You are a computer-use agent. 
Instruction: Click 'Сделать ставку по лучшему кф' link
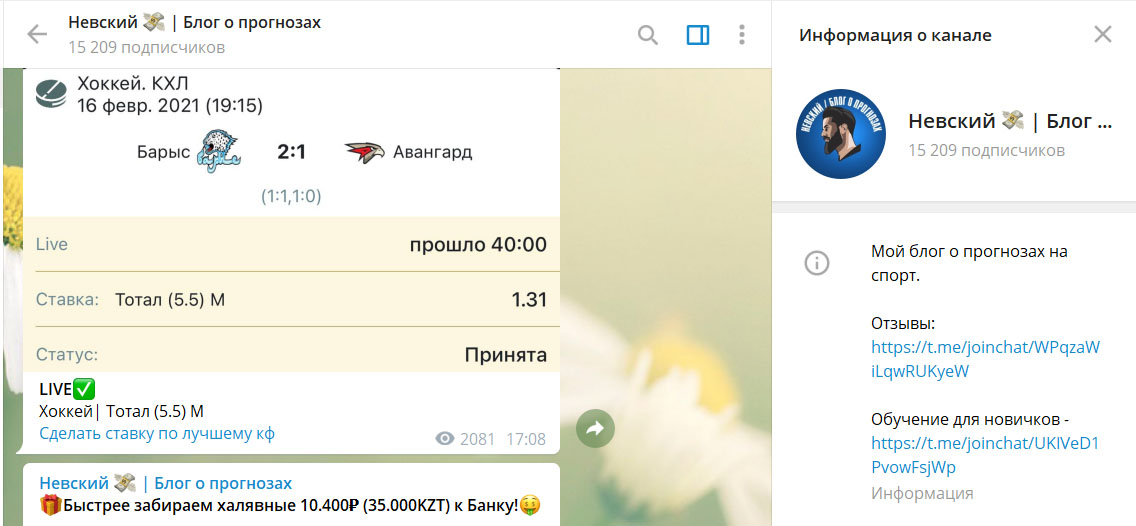tap(157, 434)
